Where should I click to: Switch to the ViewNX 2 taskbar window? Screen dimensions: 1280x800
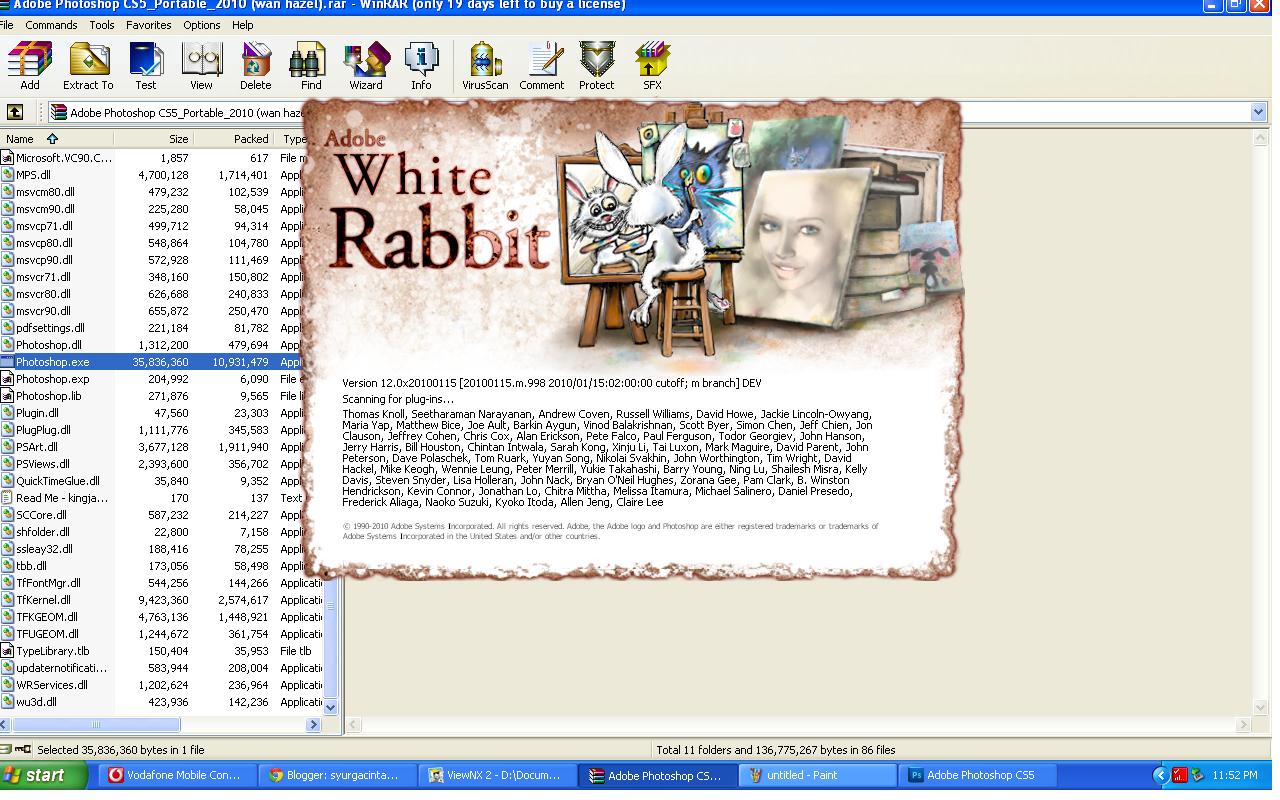498,775
